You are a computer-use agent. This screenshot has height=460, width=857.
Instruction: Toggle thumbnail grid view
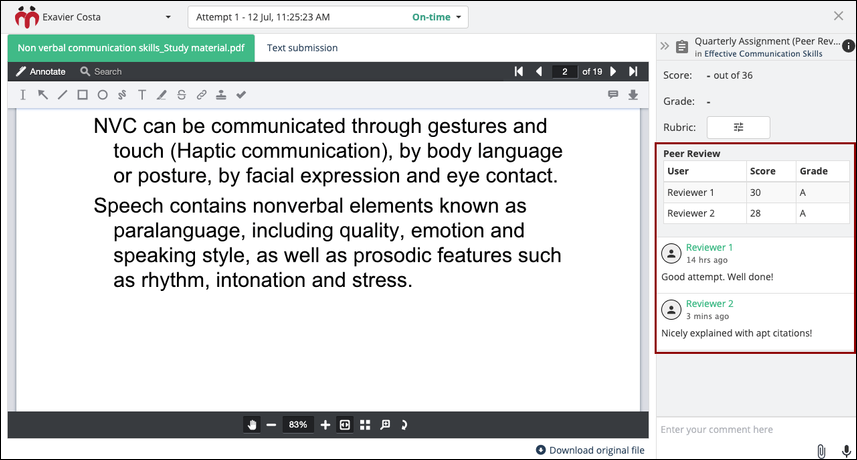[365, 424]
